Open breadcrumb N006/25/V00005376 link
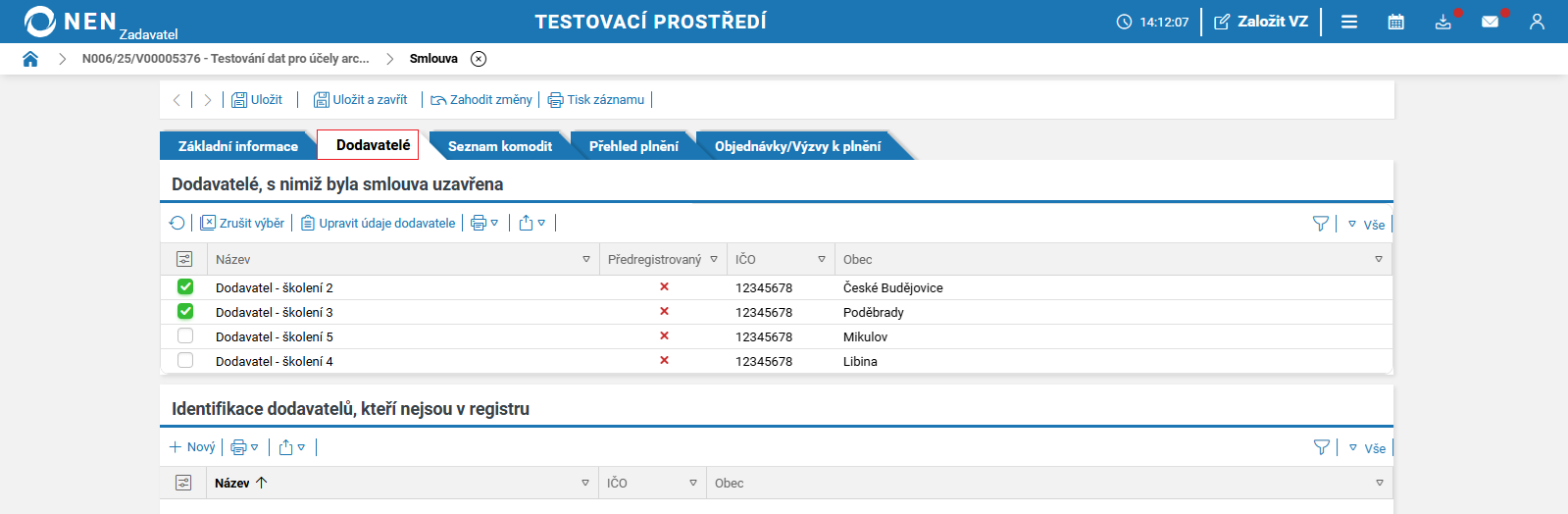This screenshot has width=1568, height=514. [226, 59]
